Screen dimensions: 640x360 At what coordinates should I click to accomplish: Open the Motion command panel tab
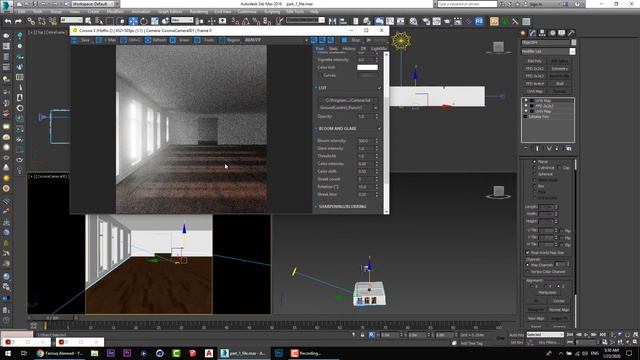(x=552, y=33)
